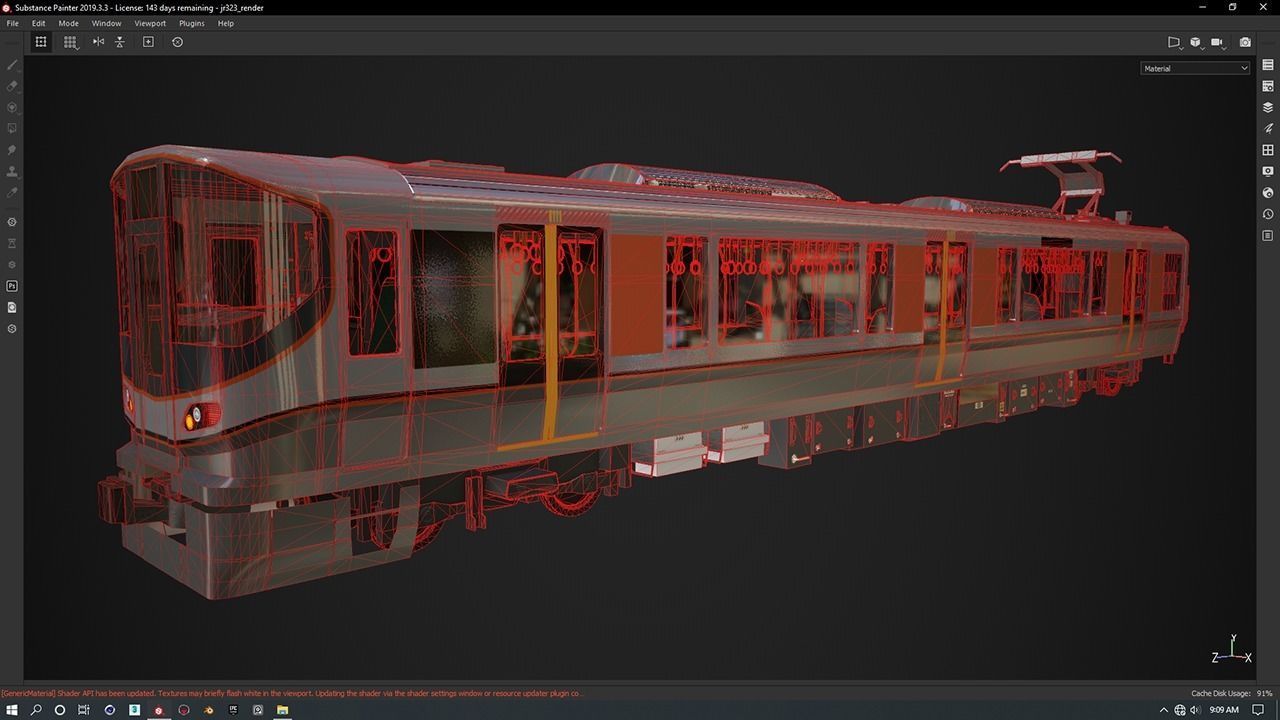Select the Paint brush tool

click(x=11, y=64)
